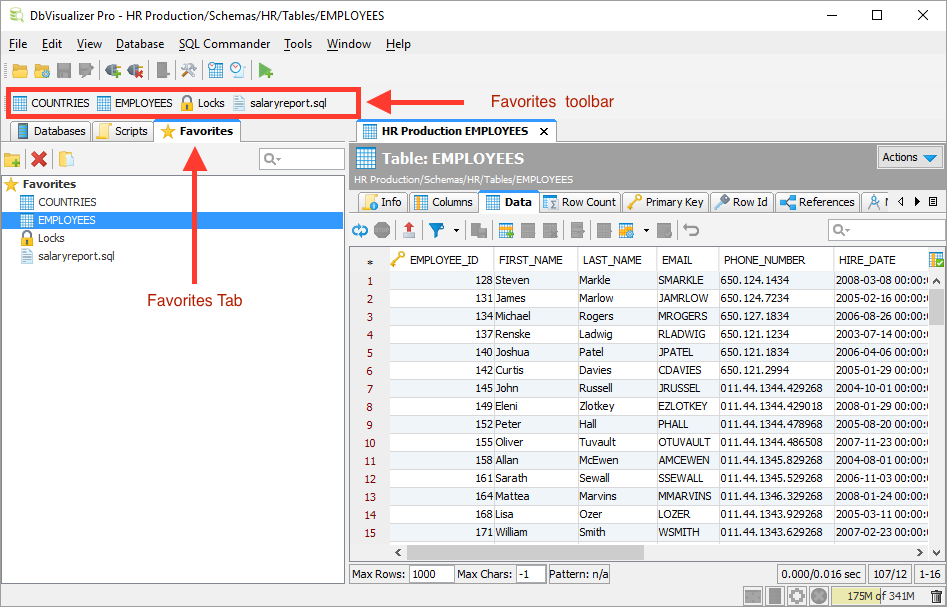947x607 pixels.
Task: Click the new favorites folder icon
Action: pyautogui.click(x=13, y=159)
